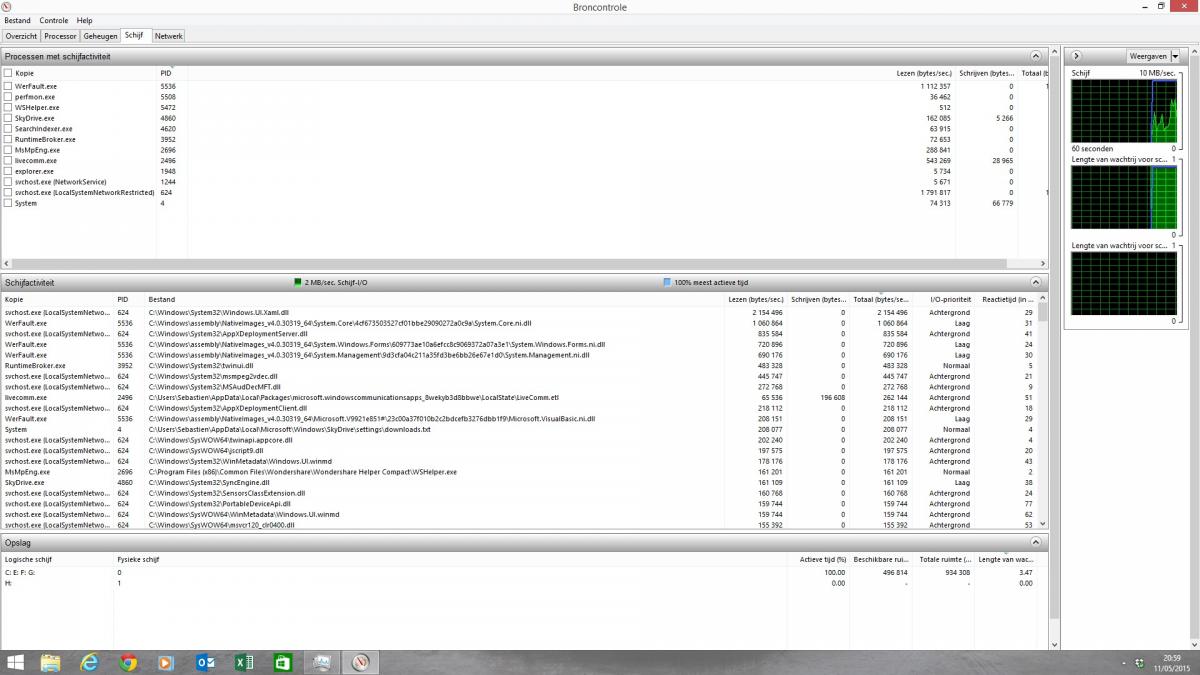Launch Internet Explorer from the taskbar
This screenshot has width=1200, height=675.
pos(89,662)
